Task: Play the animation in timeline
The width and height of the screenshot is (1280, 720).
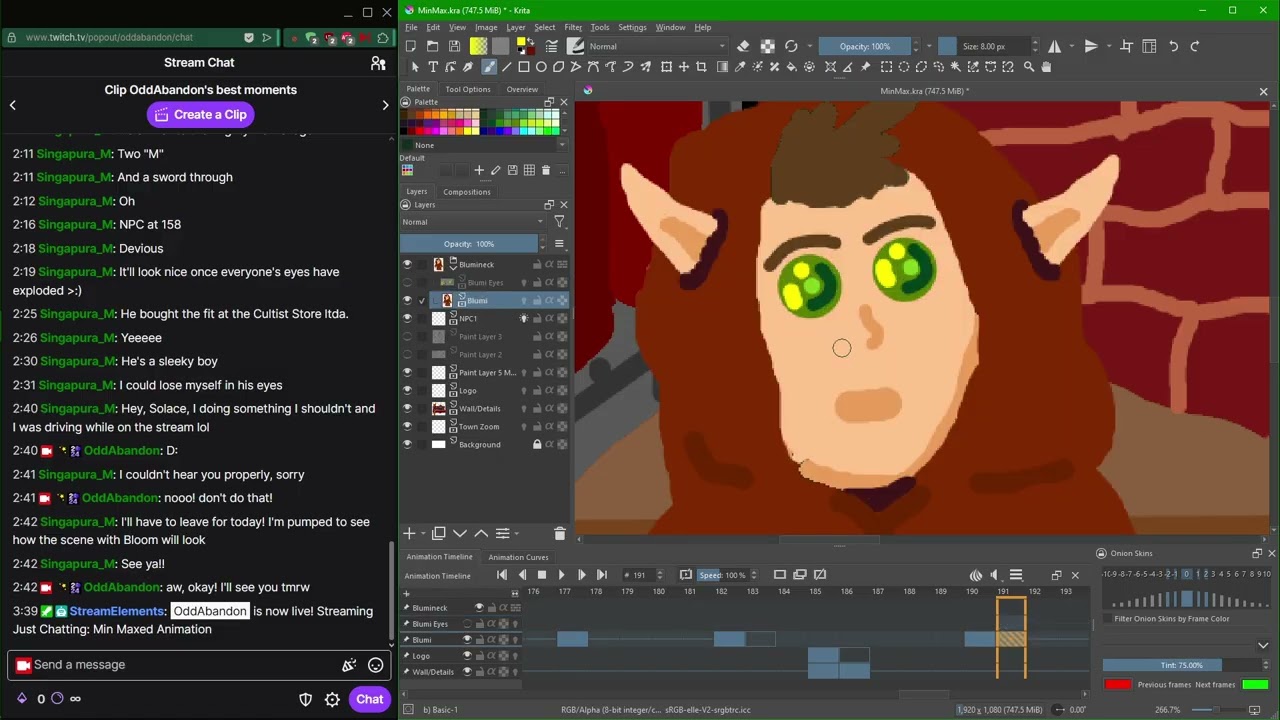Action: click(x=561, y=575)
